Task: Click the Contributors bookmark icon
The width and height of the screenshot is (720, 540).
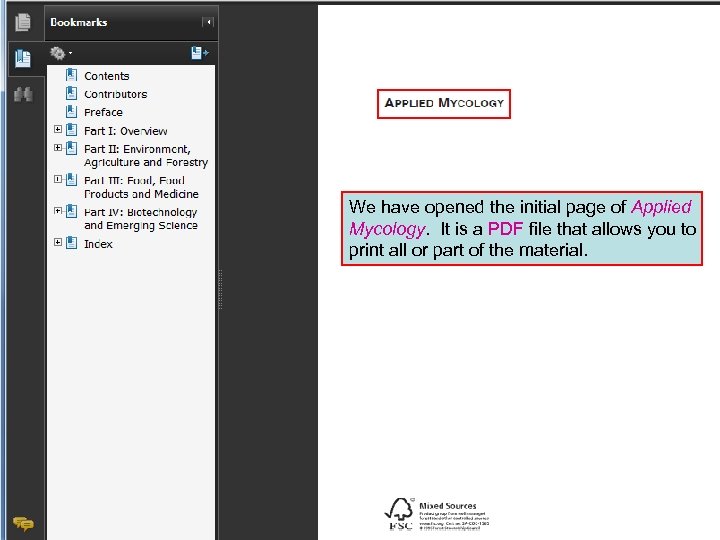Action: (x=71, y=93)
